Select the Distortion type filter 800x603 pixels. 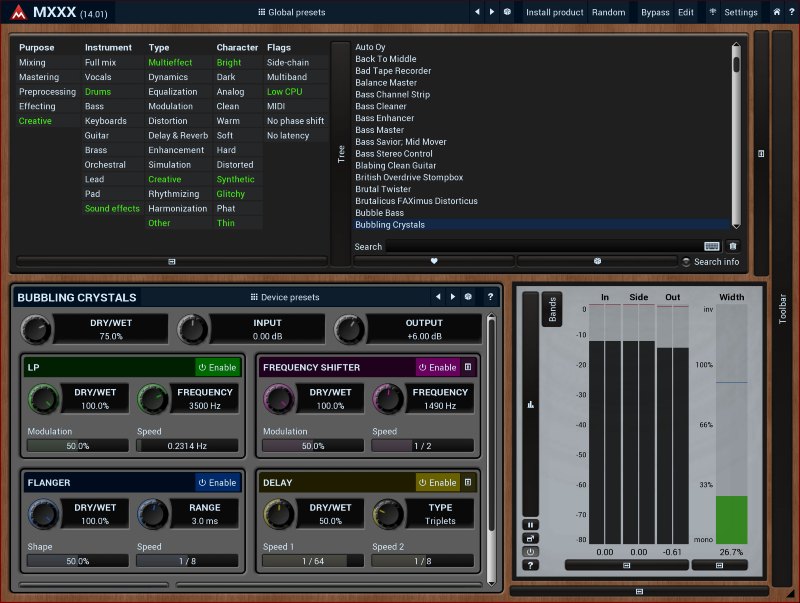169,121
